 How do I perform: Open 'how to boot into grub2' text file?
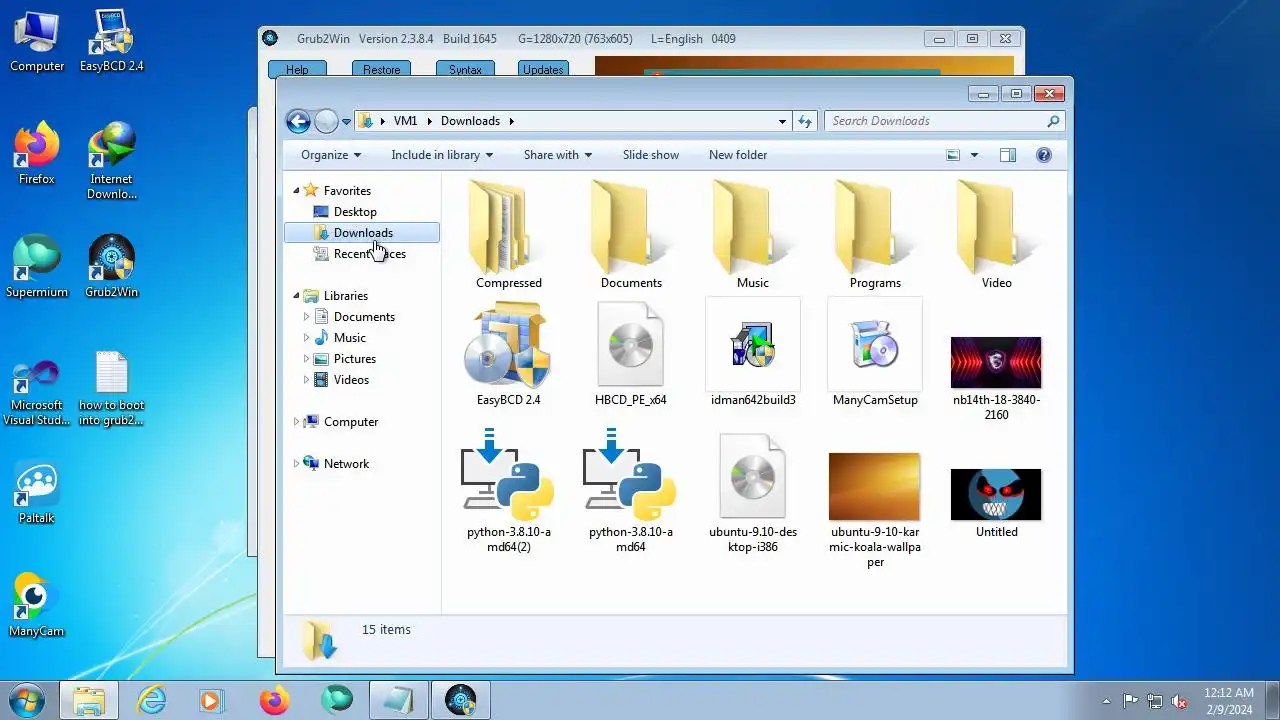click(112, 387)
